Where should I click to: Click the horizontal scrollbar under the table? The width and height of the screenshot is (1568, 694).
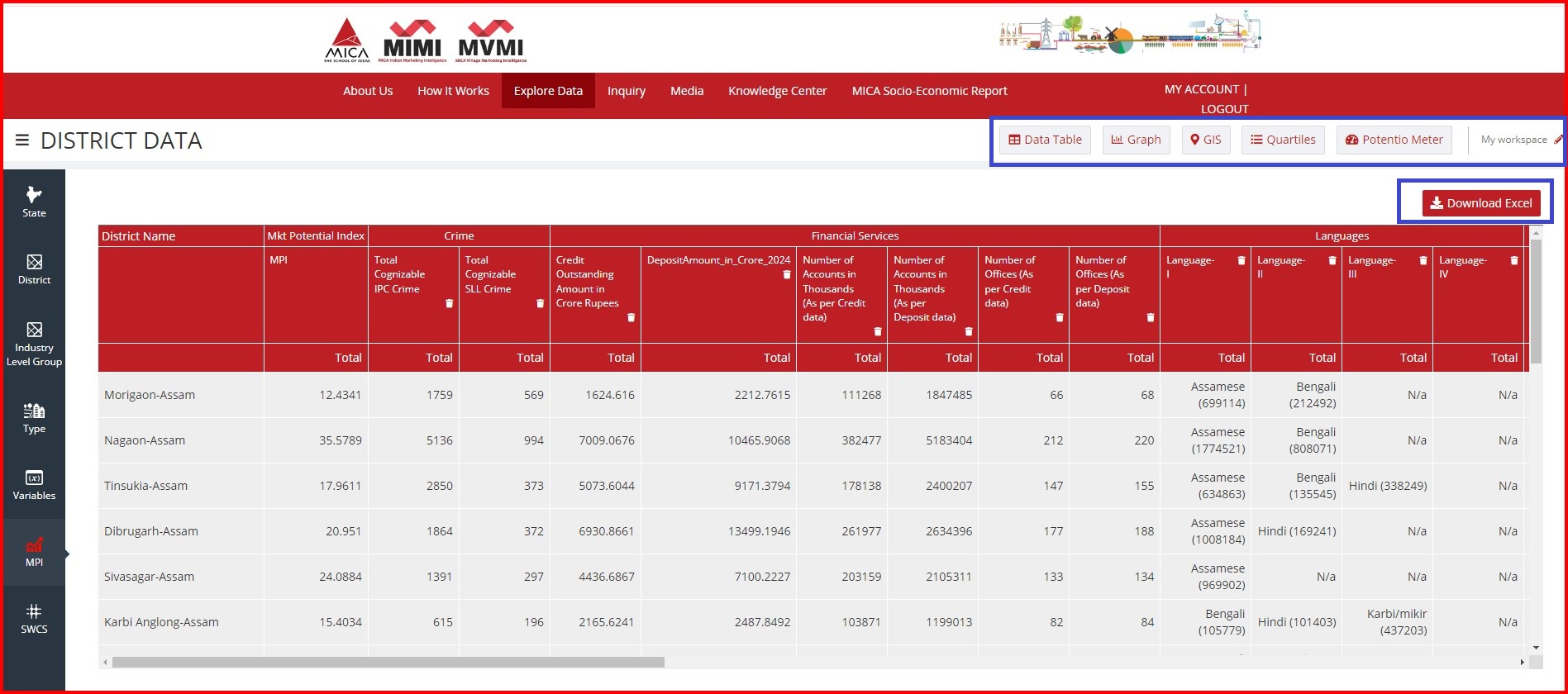pyautogui.click(x=388, y=662)
